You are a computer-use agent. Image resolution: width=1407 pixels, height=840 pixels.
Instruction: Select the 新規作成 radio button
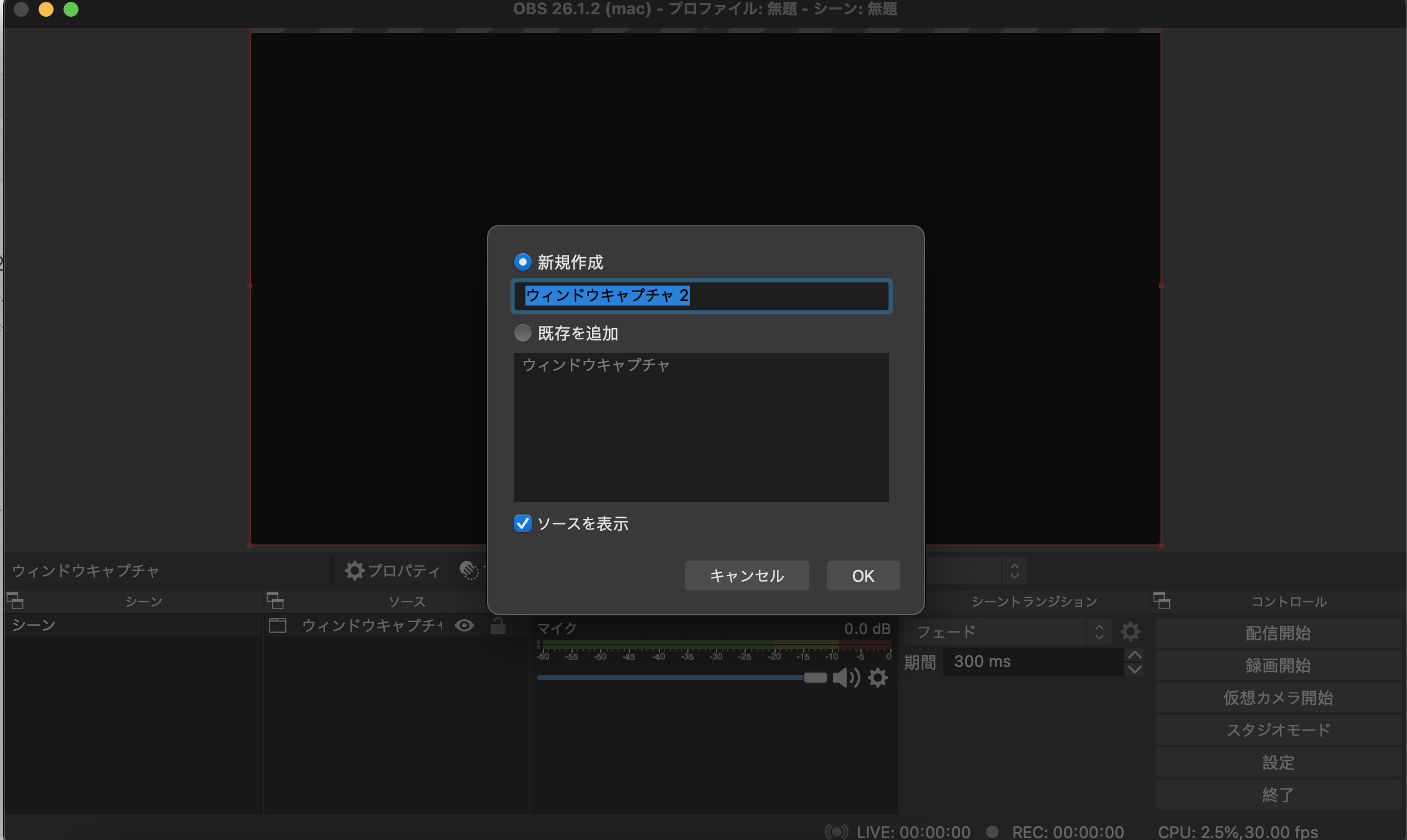click(522, 262)
